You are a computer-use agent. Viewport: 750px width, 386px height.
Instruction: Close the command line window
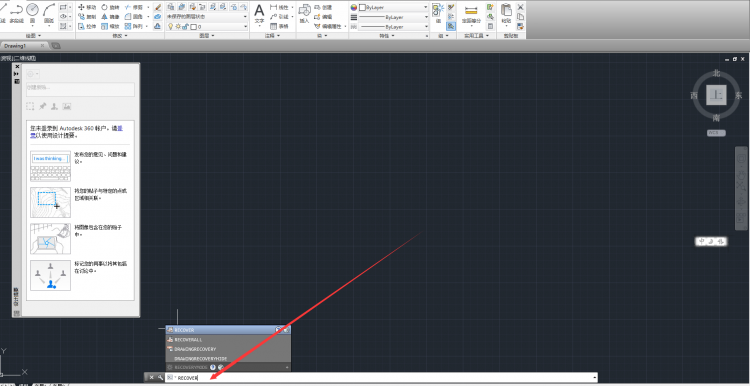click(x=152, y=377)
